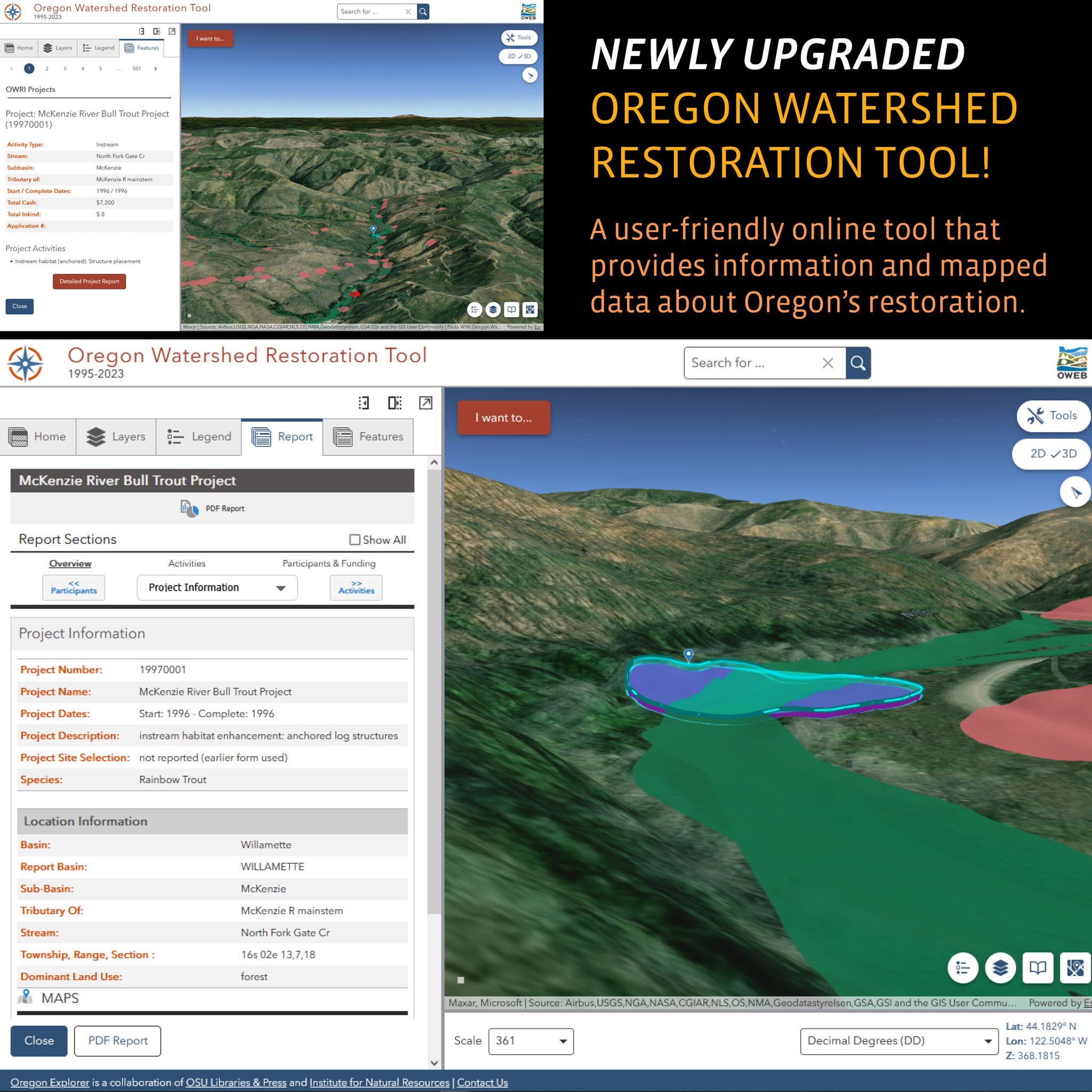Click the PDF Report chart icon under project title
This screenshot has height=1092, width=1092.
point(189,508)
